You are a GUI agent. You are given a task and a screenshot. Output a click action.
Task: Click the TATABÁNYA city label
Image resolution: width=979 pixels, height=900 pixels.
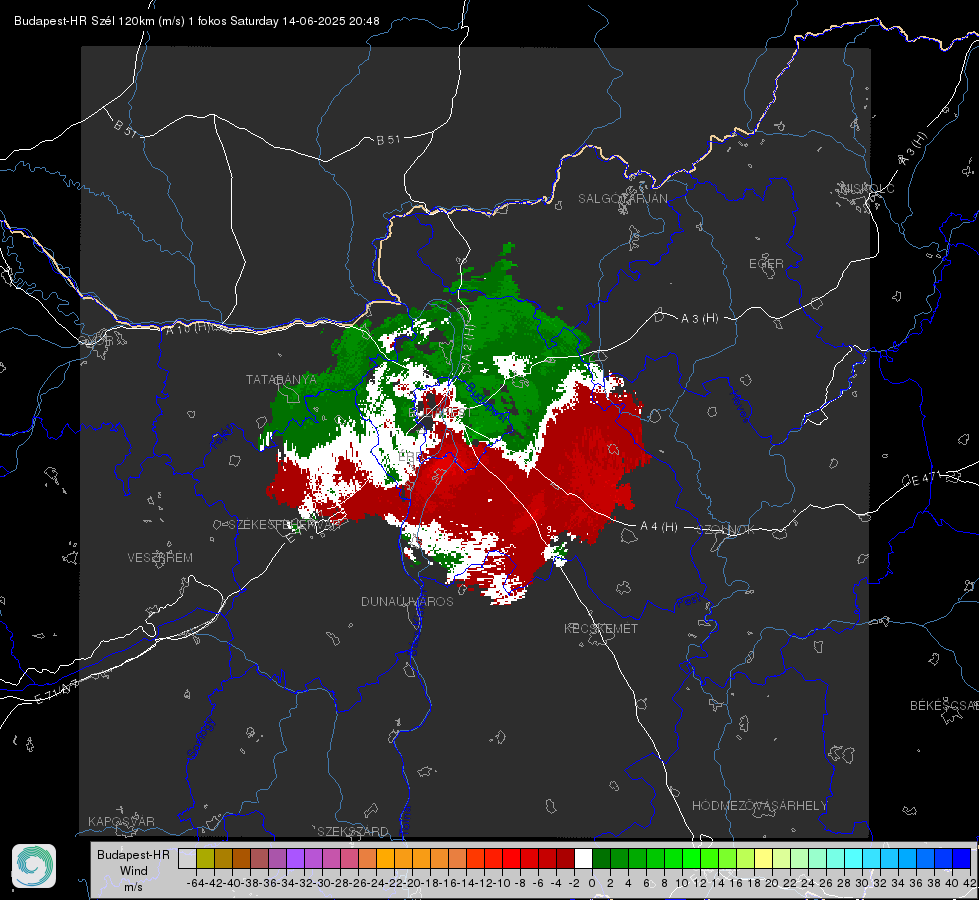click(x=281, y=379)
